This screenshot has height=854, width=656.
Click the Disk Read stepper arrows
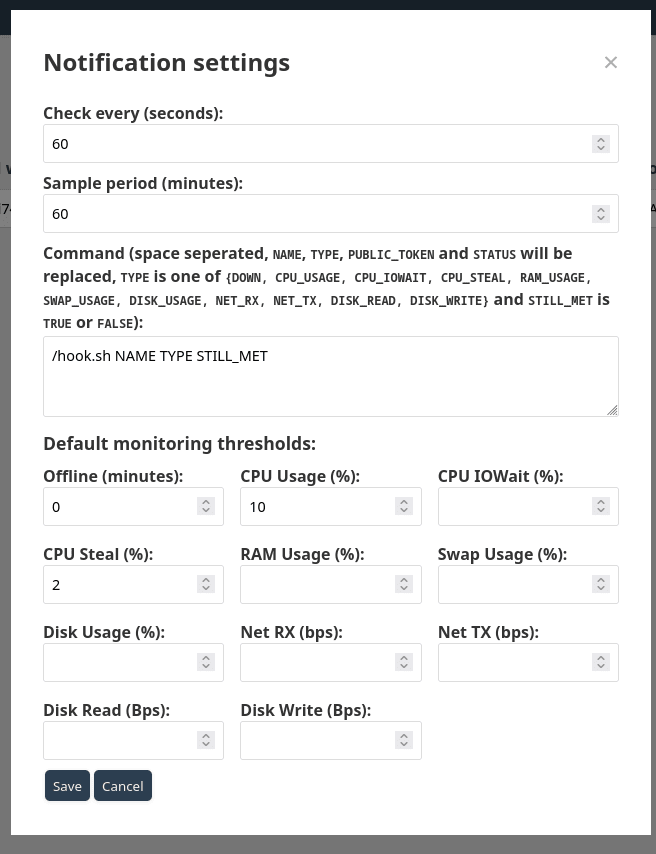tap(206, 740)
